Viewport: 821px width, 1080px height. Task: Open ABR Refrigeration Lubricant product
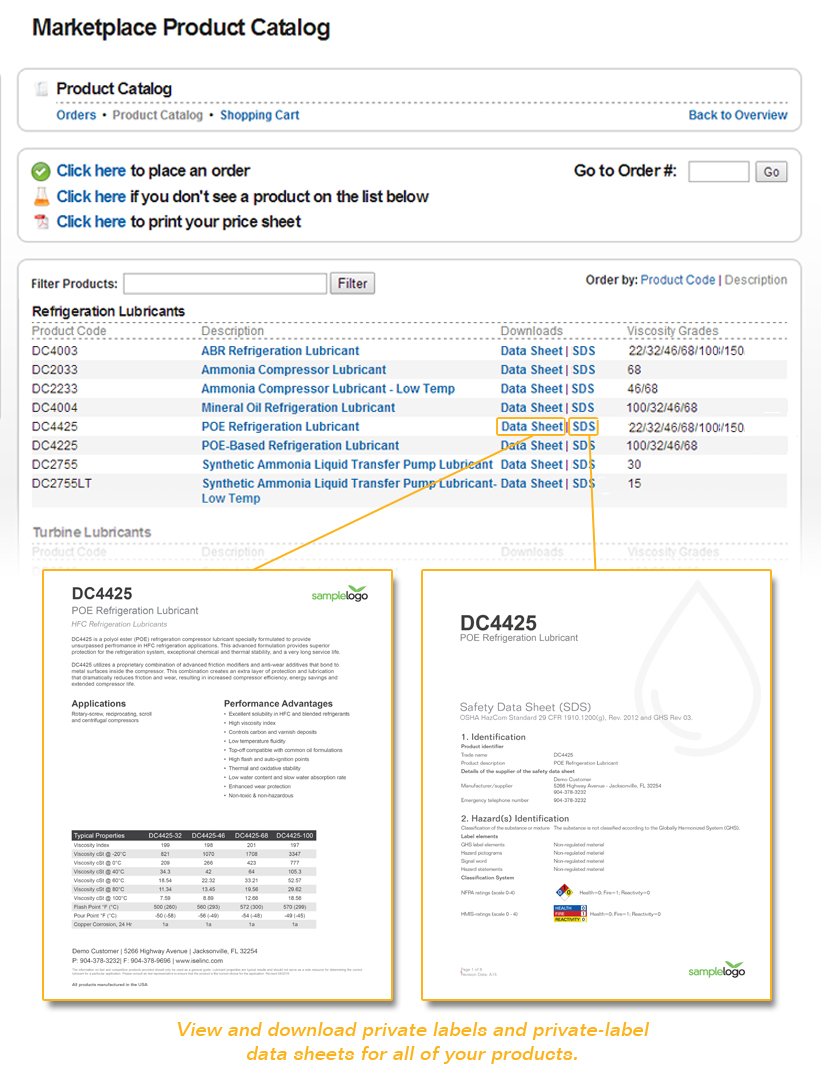280,351
